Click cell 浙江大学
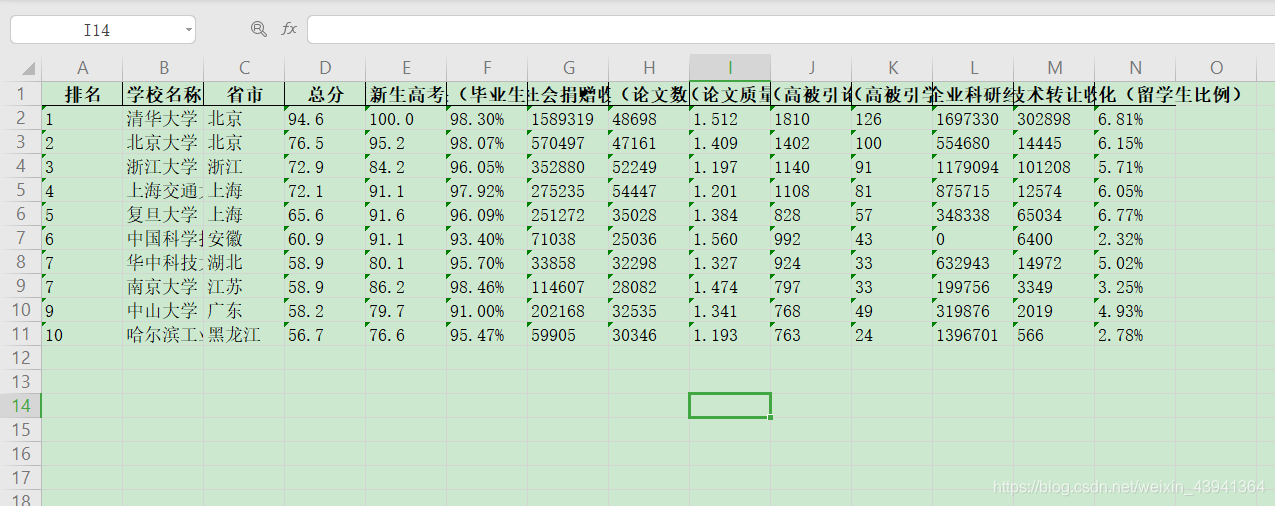Viewport: 1275px width, 506px height. tap(163, 166)
